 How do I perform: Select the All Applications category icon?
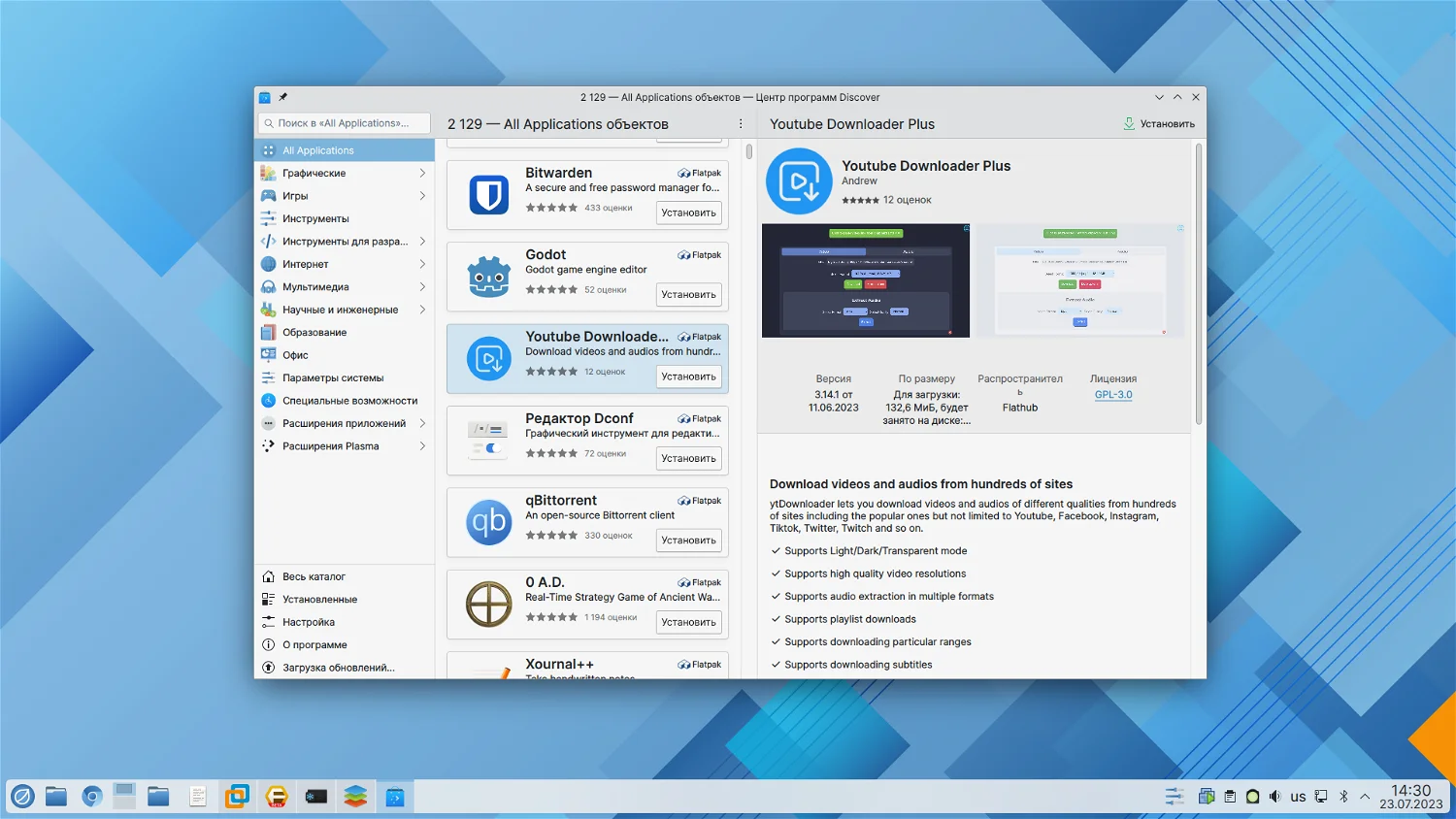[269, 150]
